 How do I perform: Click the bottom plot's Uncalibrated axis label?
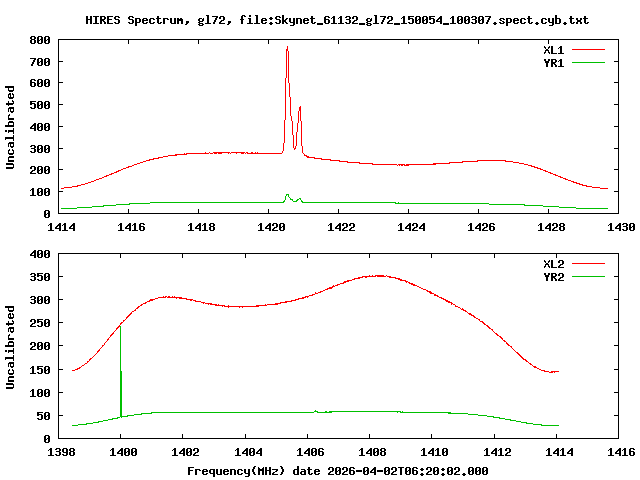[10, 347]
